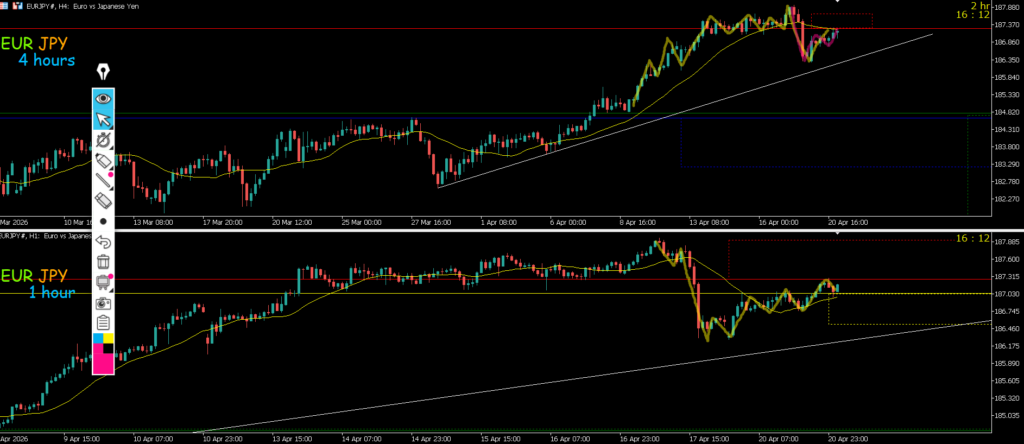This screenshot has width=1024, height=444.
Task: Toggle drawing visibility with the eye icon
Action: point(103,99)
